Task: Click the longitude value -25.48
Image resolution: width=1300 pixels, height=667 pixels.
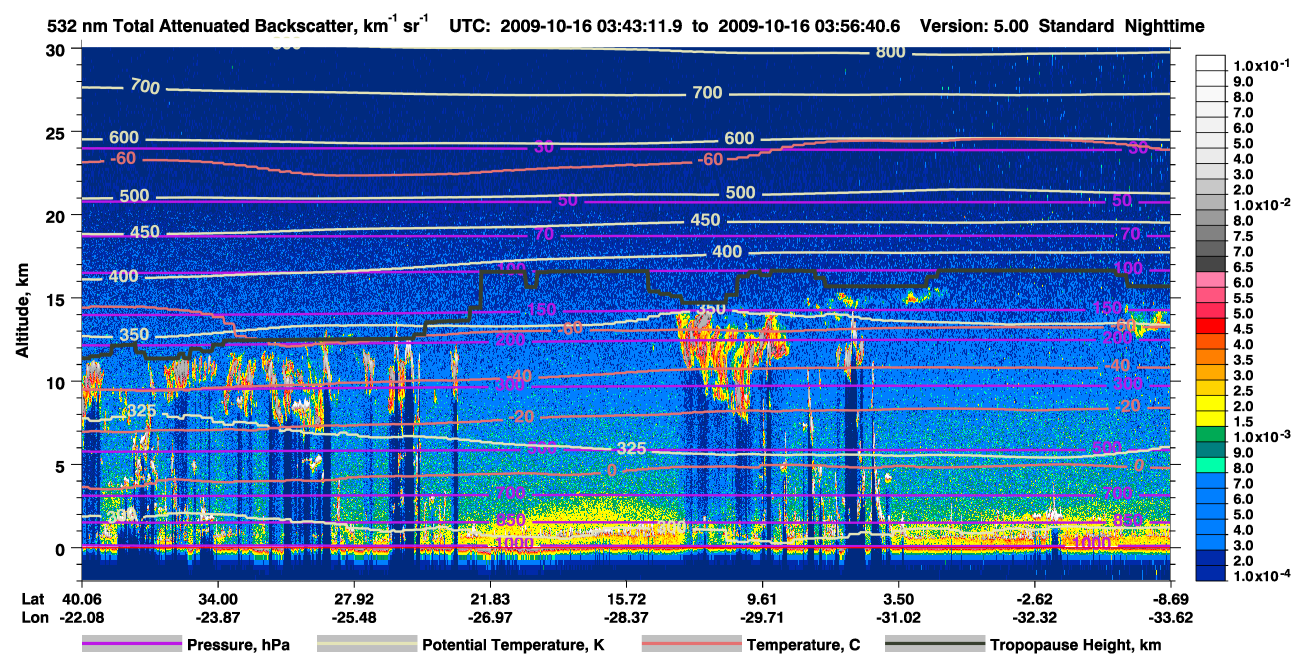Action: pos(354,617)
